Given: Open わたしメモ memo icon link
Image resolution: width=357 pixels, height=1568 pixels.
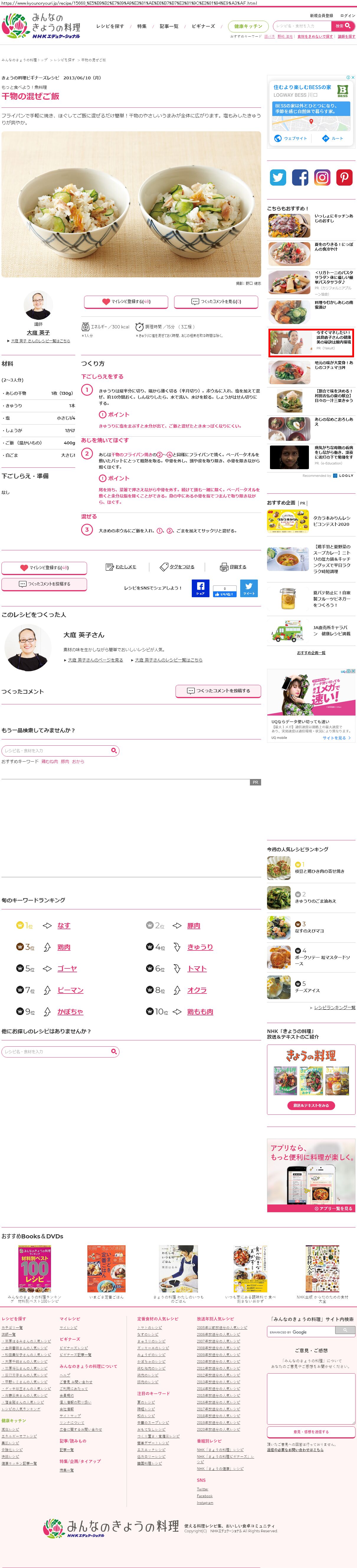Looking at the screenshot, I should (121, 567).
